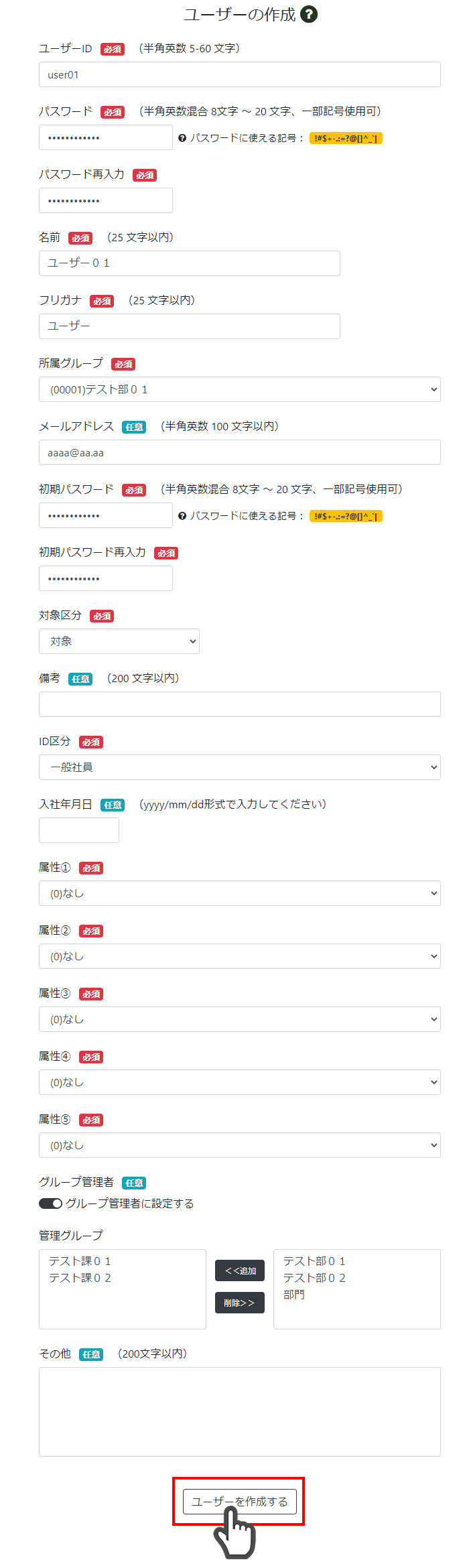Image resolution: width=469 pixels, height=1568 pixels.
Task: Toggle グループ管理者に設定する switch
Action: 50,1203
